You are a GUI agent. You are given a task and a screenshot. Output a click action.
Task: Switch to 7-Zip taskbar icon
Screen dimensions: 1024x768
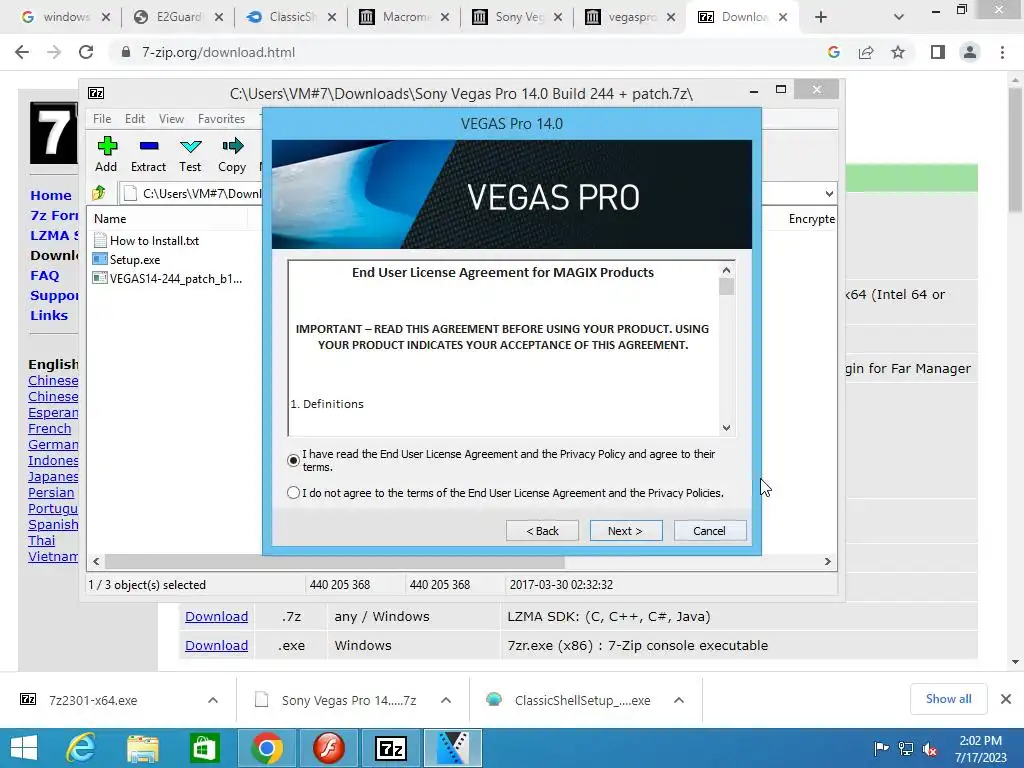[x=391, y=748]
